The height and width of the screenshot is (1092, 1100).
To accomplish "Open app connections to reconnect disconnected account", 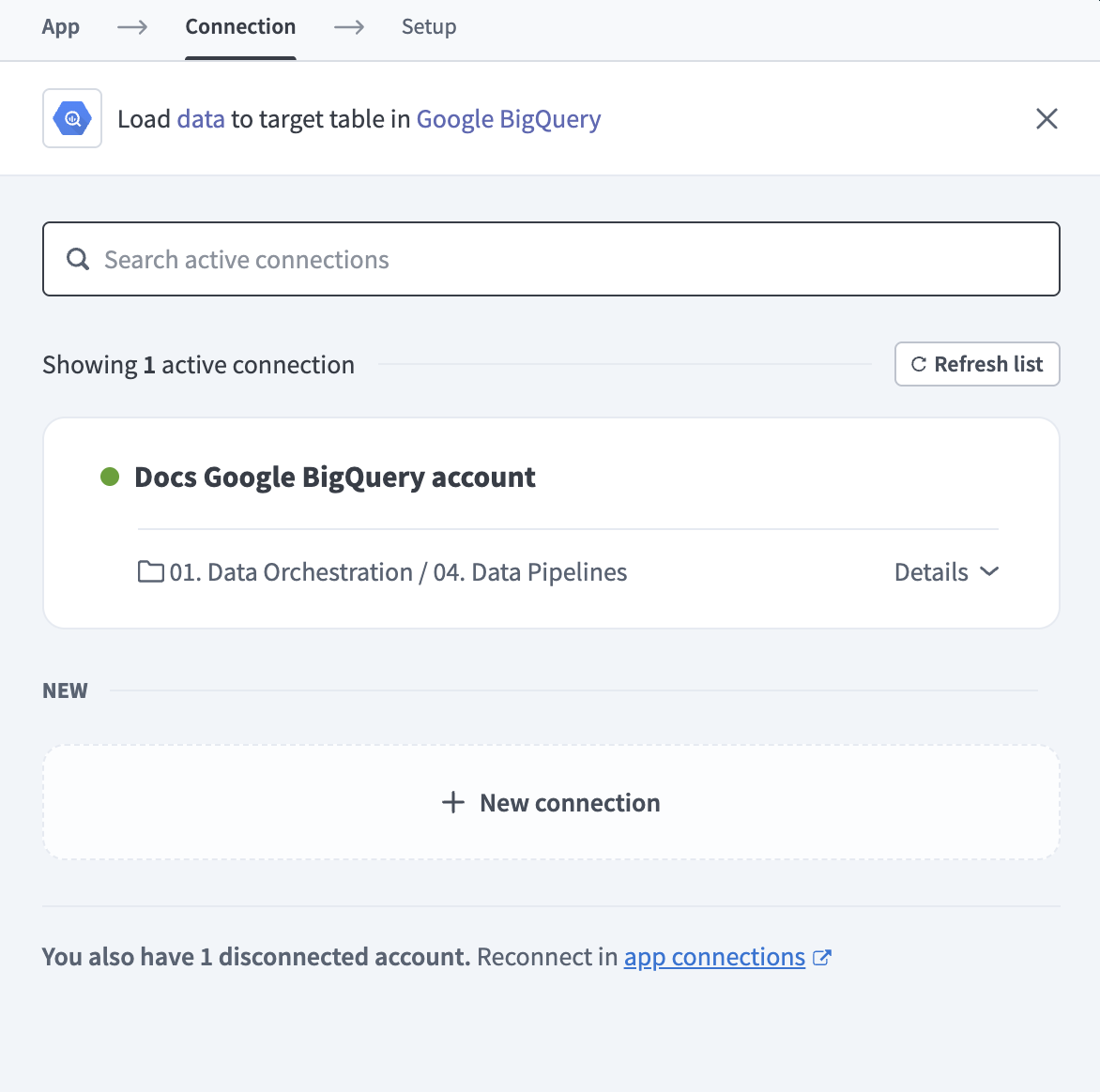I will click(x=713, y=957).
